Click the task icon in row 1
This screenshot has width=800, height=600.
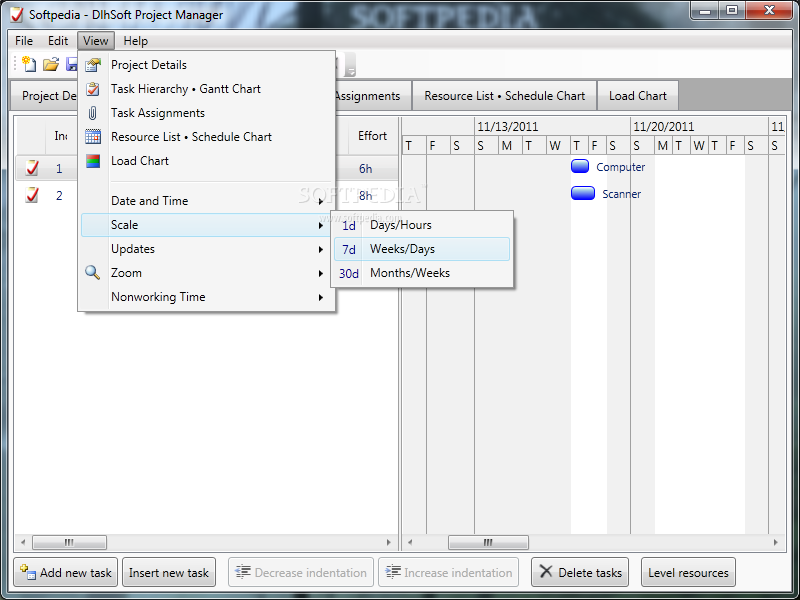tap(32, 168)
